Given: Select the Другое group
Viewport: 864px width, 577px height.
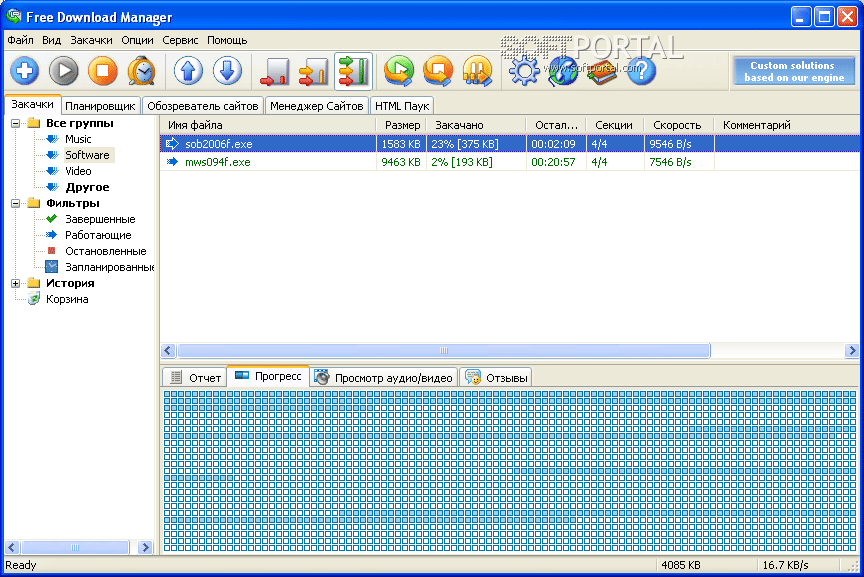Looking at the screenshot, I should coord(87,187).
